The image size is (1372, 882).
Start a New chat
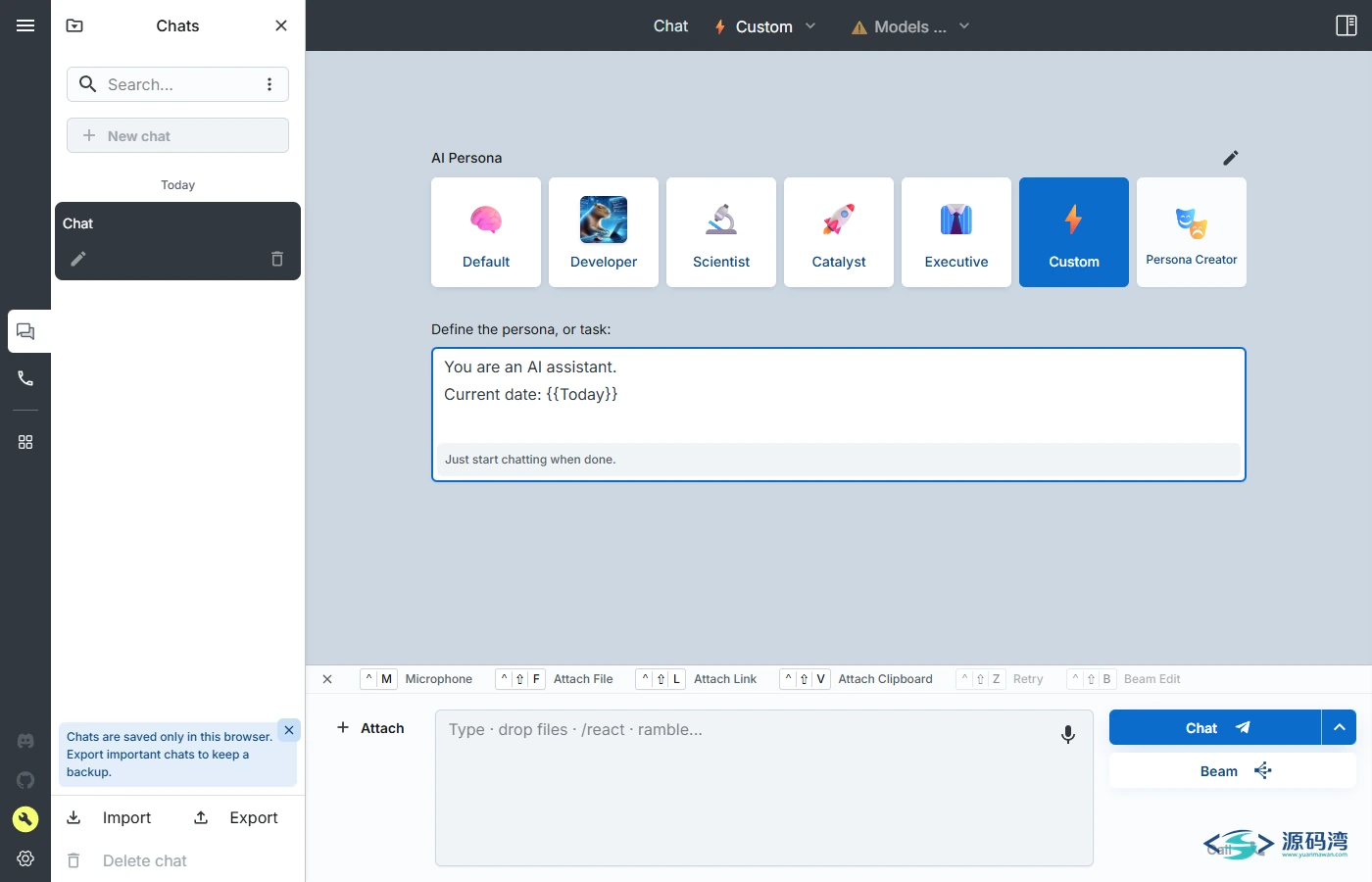tap(177, 135)
